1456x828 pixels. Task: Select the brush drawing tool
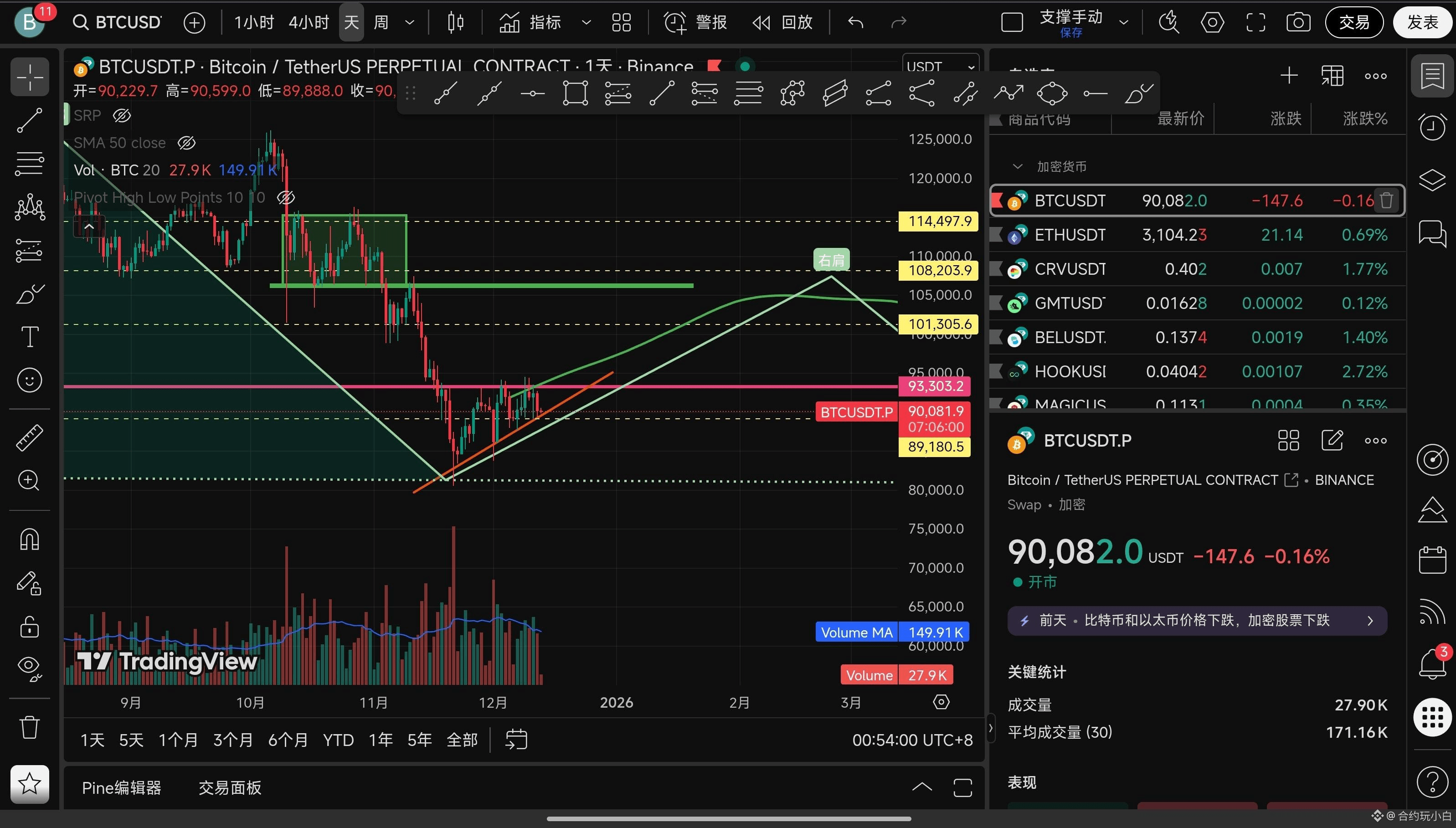coord(30,294)
